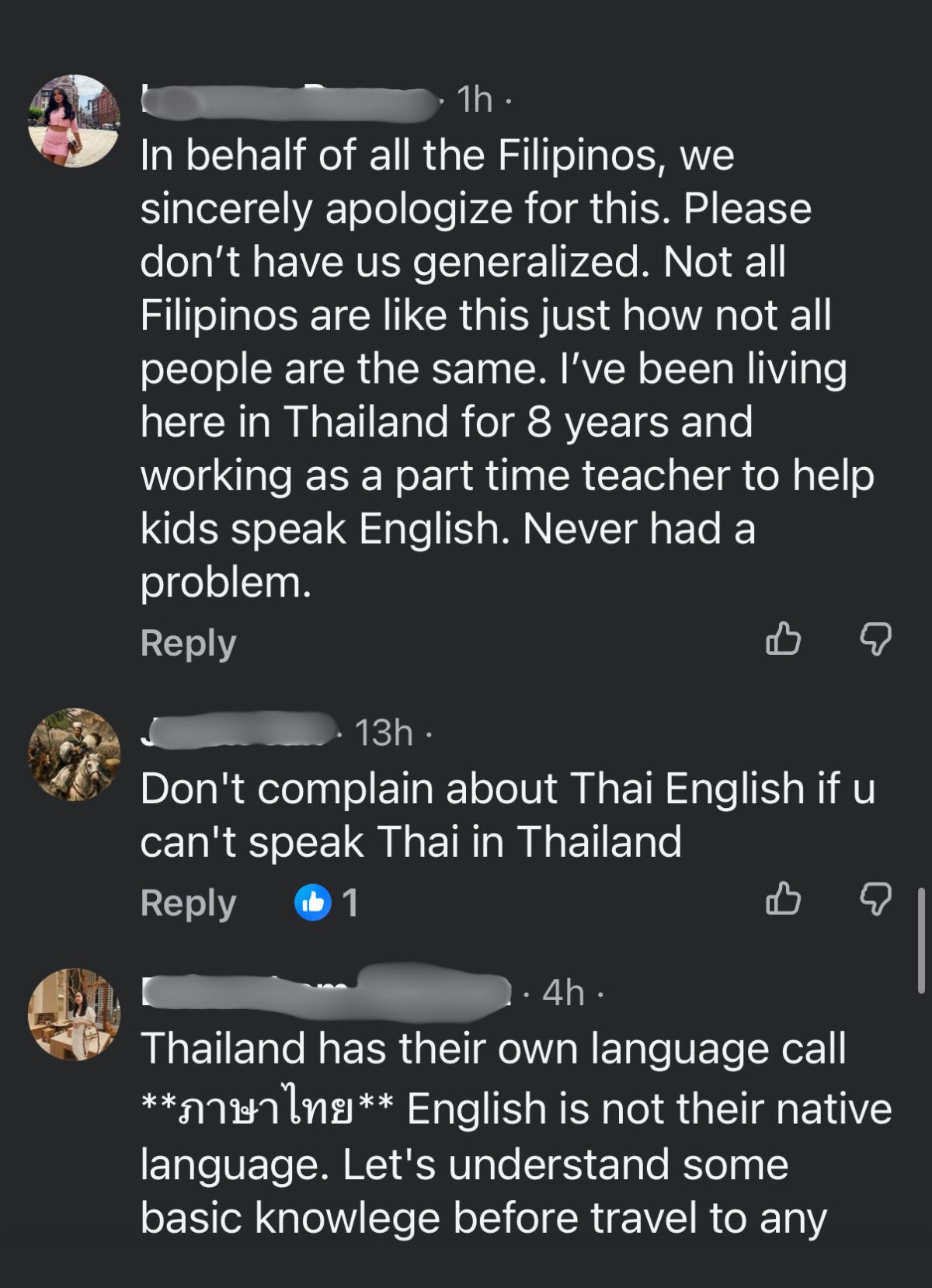
Task: Open blurred username of the 1h commenter
Action: [x=289, y=102]
